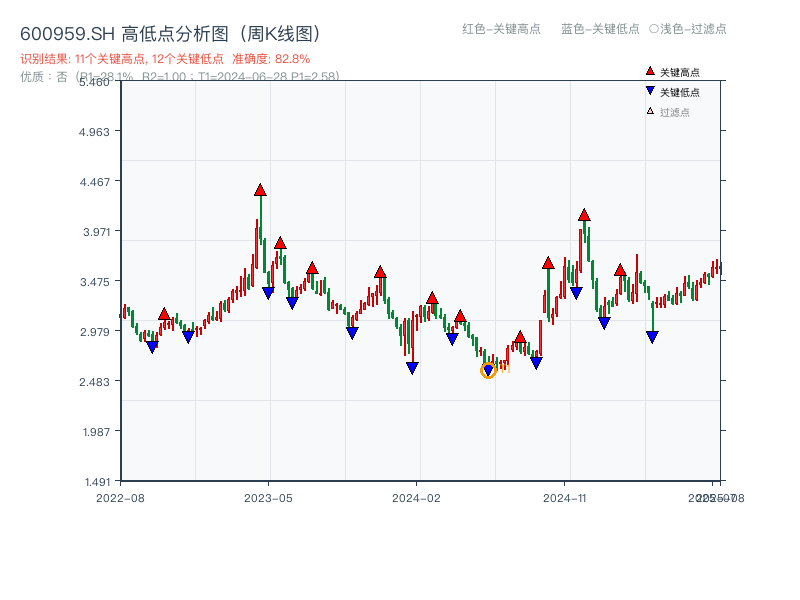Click the leftmost blue low marker on the chart
The image size is (800, 600).
(152, 347)
